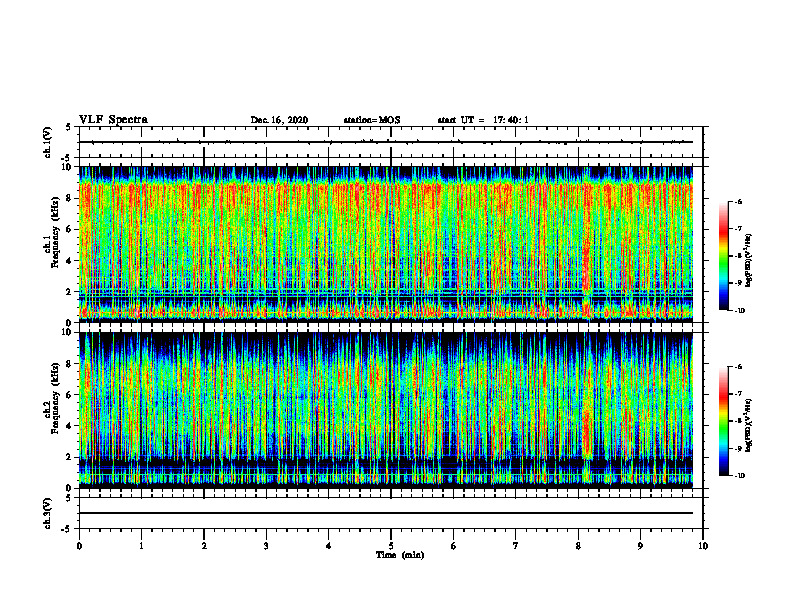This screenshot has height=612, width=792.
Task: Click the ch.3 flat voltage trace
Action: click(386, 513)
